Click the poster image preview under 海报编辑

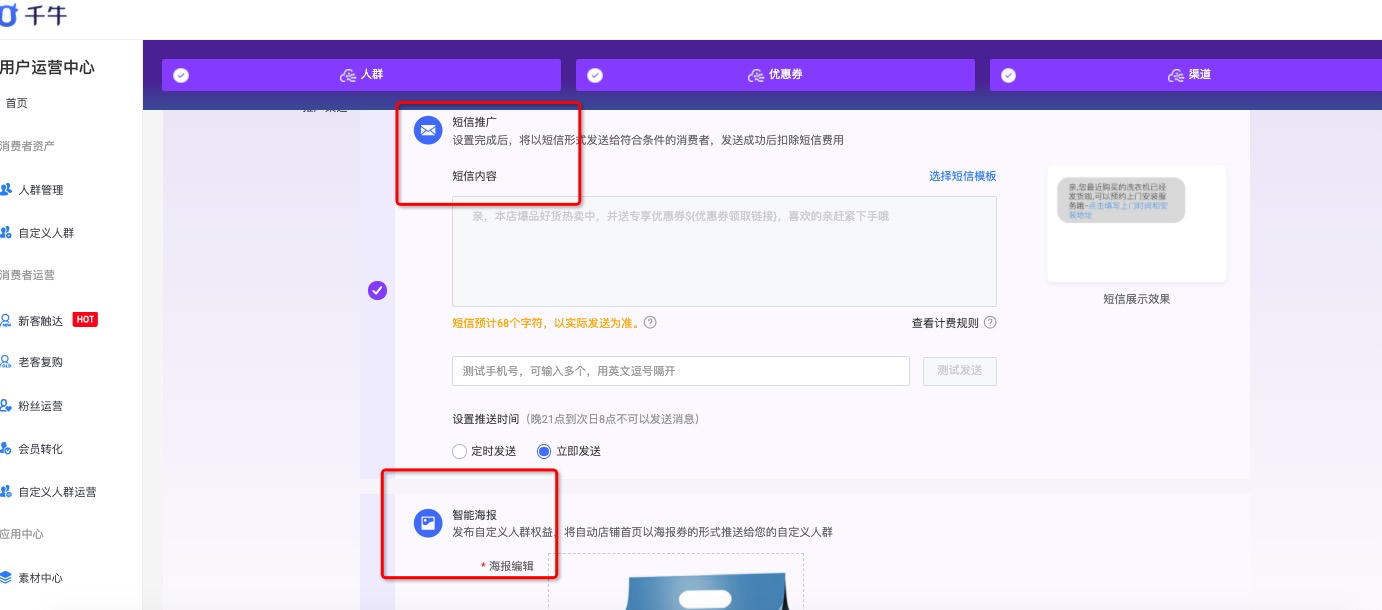click(676, 582)
